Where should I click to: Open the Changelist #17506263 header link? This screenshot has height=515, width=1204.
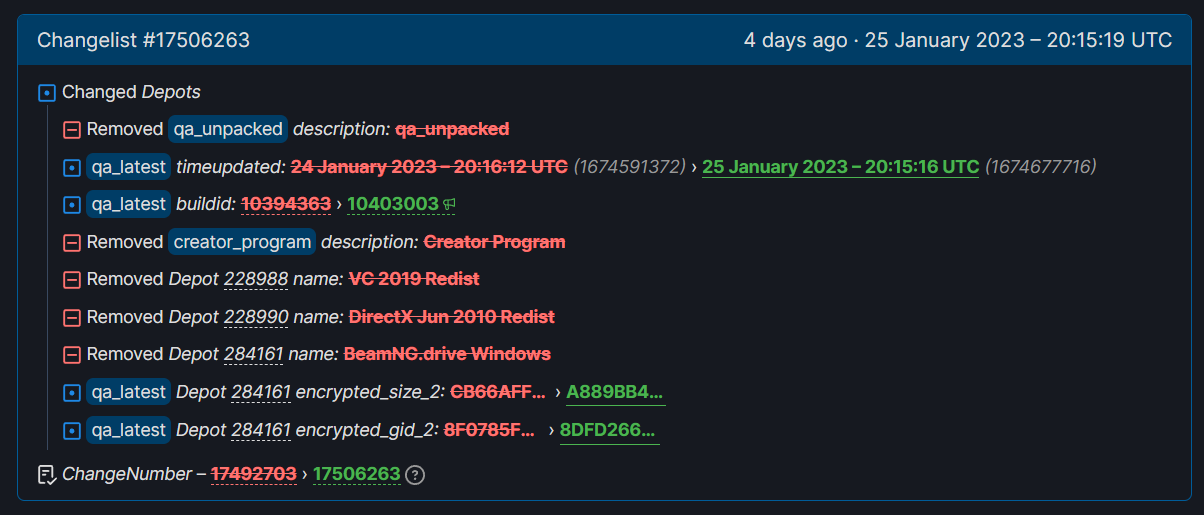(x=144, y=40)
